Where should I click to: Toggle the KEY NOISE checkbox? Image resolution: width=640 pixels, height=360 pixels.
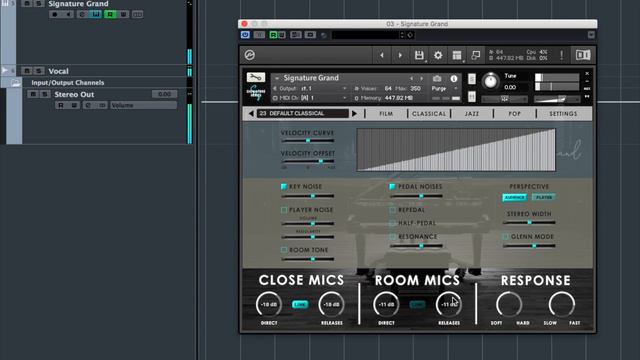point(284,187)
